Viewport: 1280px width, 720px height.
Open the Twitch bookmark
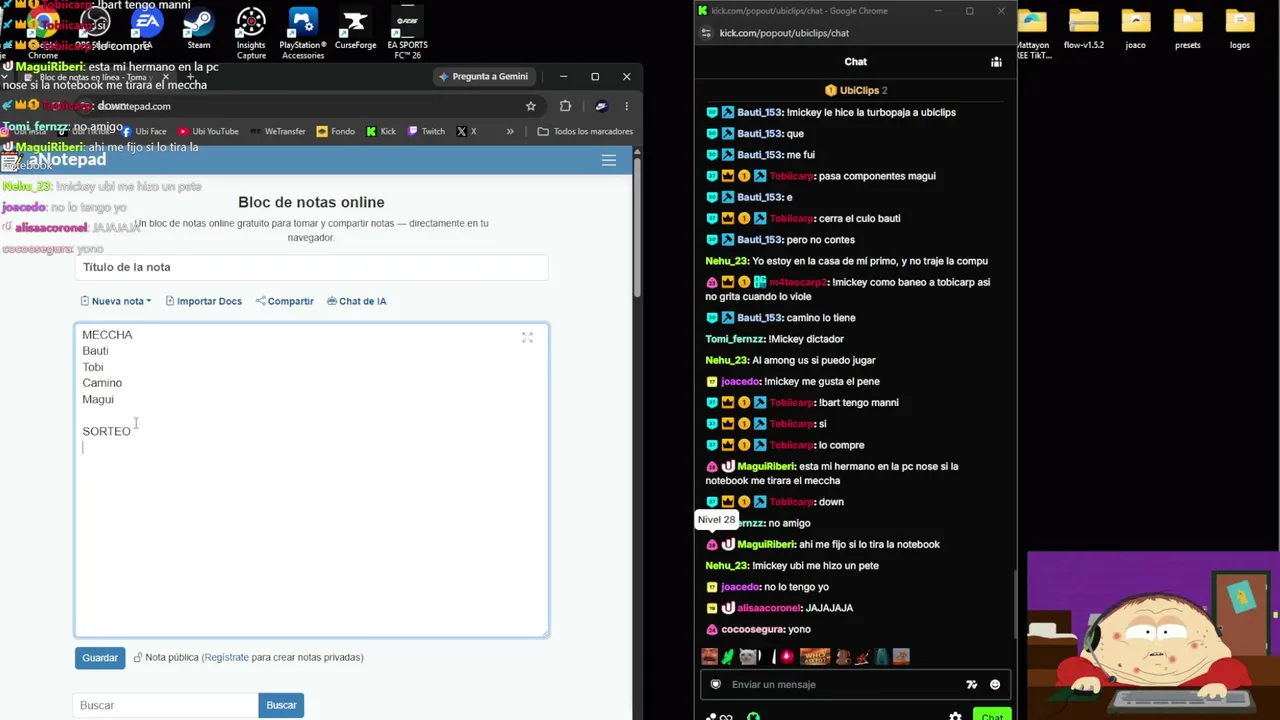pyautogui.click(x=426, y=131)
